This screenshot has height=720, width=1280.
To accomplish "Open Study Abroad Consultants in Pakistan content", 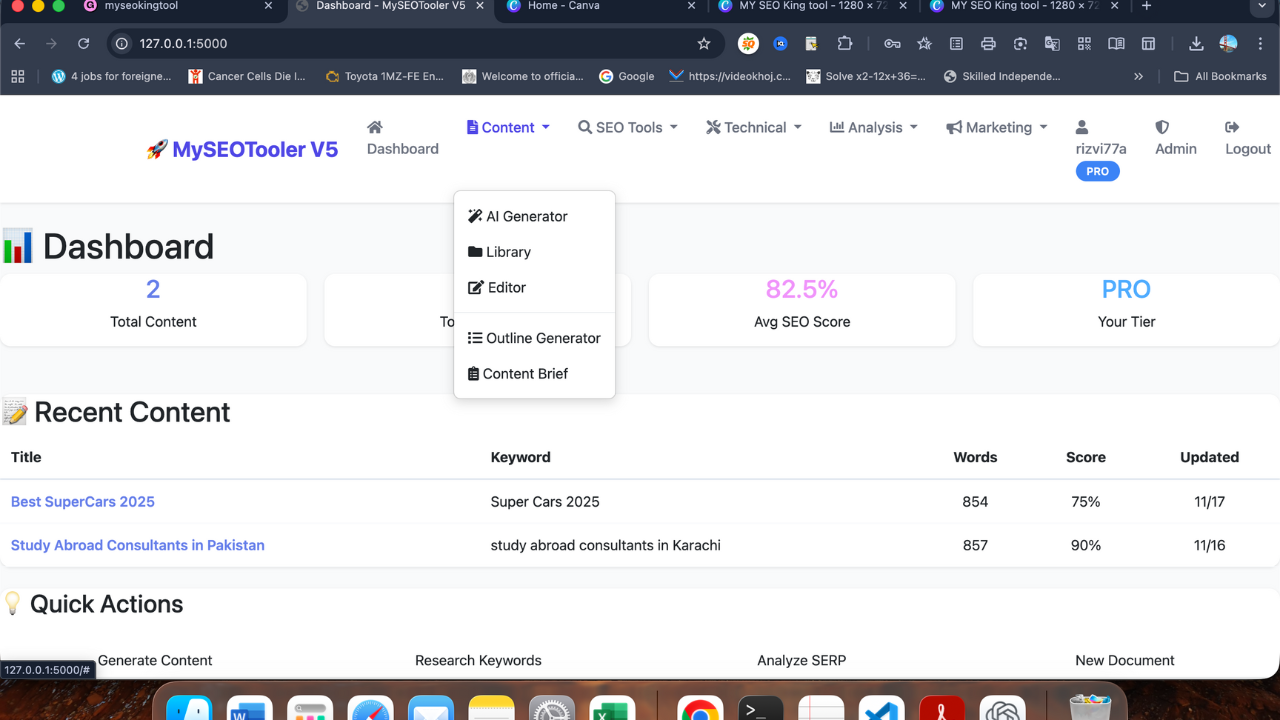I will click(138, 545).
